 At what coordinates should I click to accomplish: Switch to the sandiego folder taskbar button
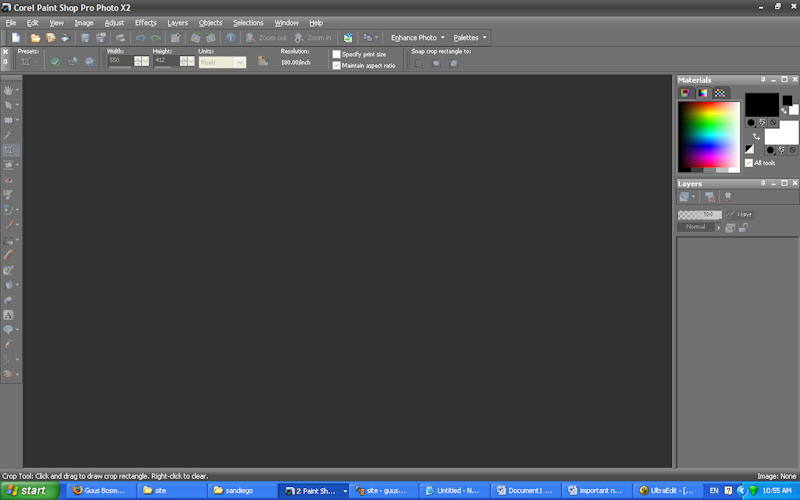[x=242, y=491]
